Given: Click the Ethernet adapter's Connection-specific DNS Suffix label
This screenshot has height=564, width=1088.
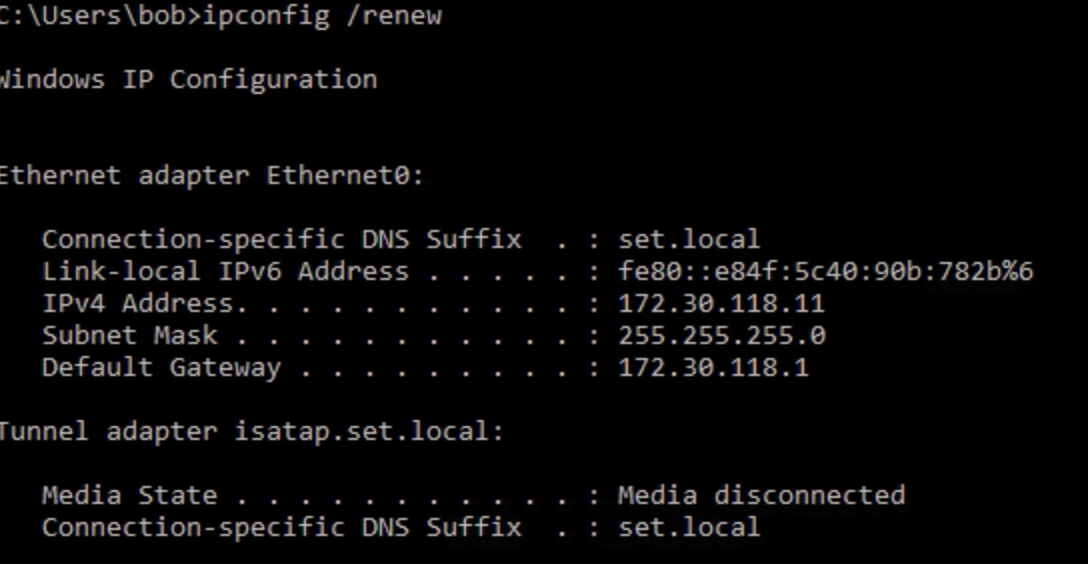Looking at the screenshot, I should pos(281,240).
